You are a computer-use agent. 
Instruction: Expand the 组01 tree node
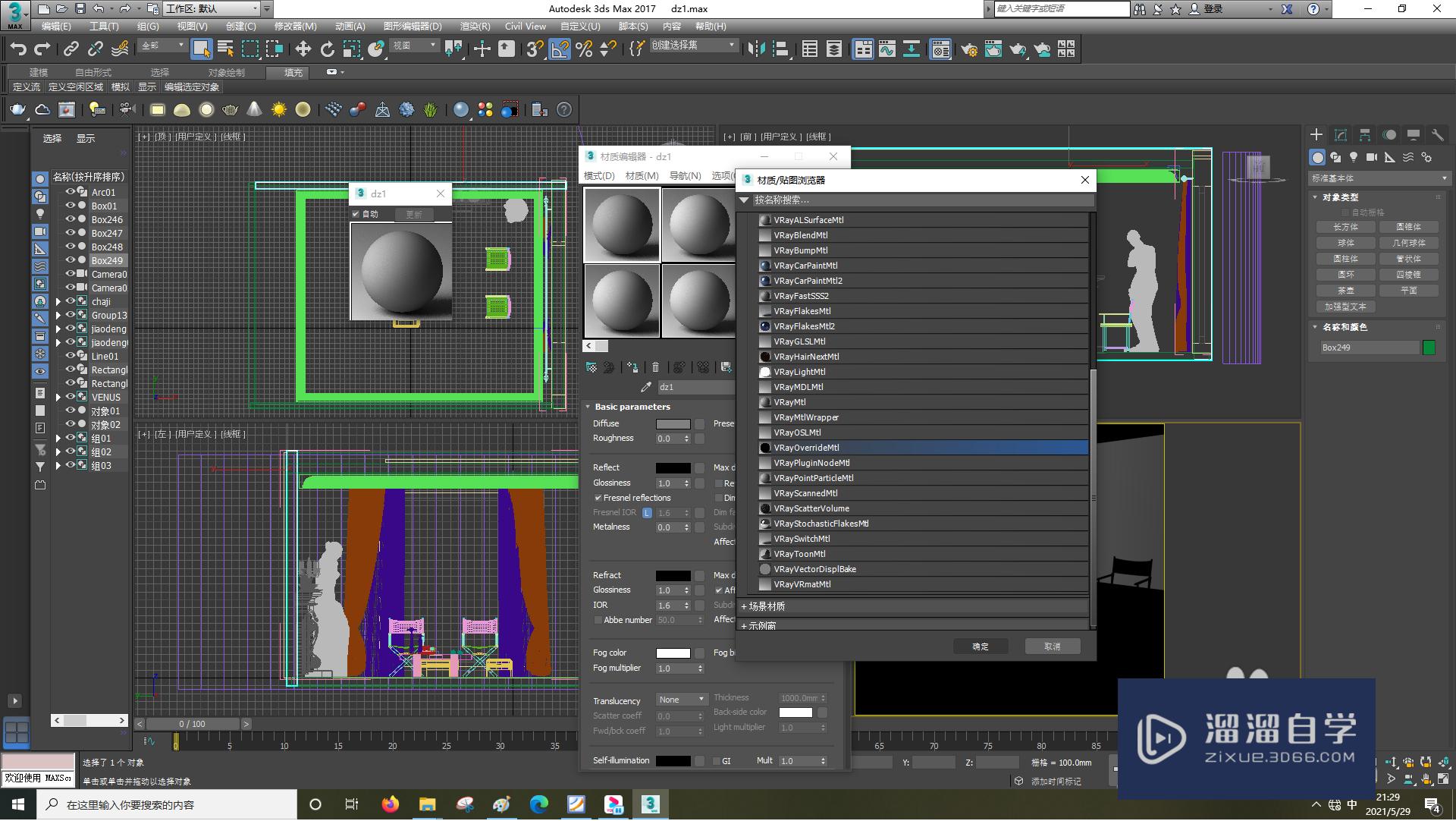click(58, 438)
